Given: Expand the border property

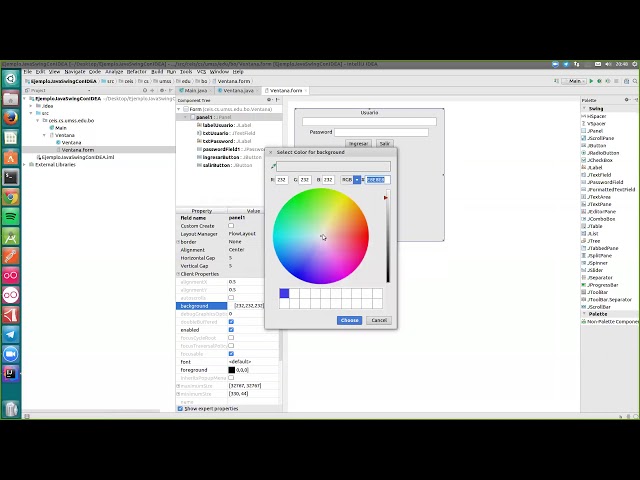Looking at the screenshot, I should click(x=178, y=242).
